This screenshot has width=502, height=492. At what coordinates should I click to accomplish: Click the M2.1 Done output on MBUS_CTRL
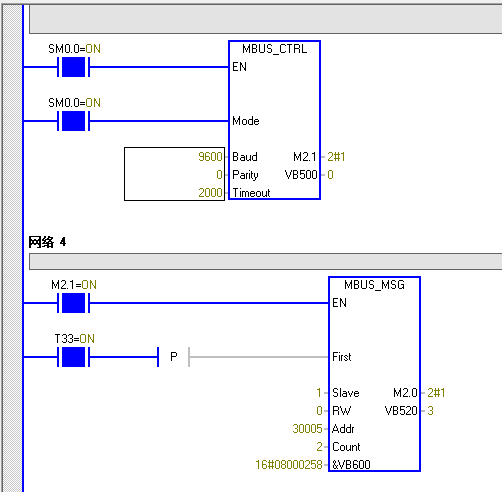click(305, 157)
